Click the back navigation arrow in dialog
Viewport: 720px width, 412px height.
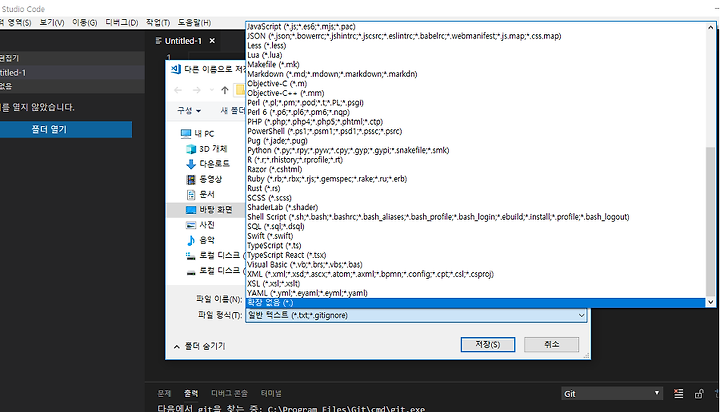pos(178,90)
